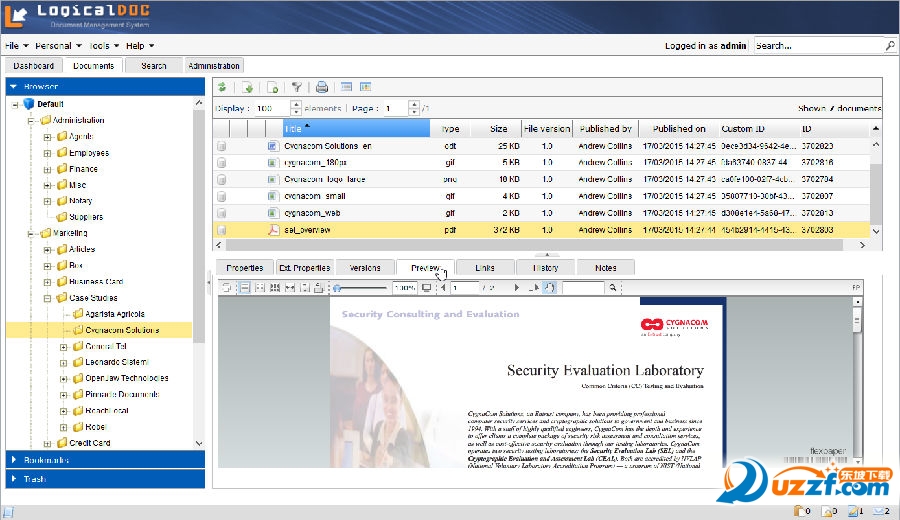Click the filter funnel icon
Screen dimensions: 900x520
click(x=297, y=88)
